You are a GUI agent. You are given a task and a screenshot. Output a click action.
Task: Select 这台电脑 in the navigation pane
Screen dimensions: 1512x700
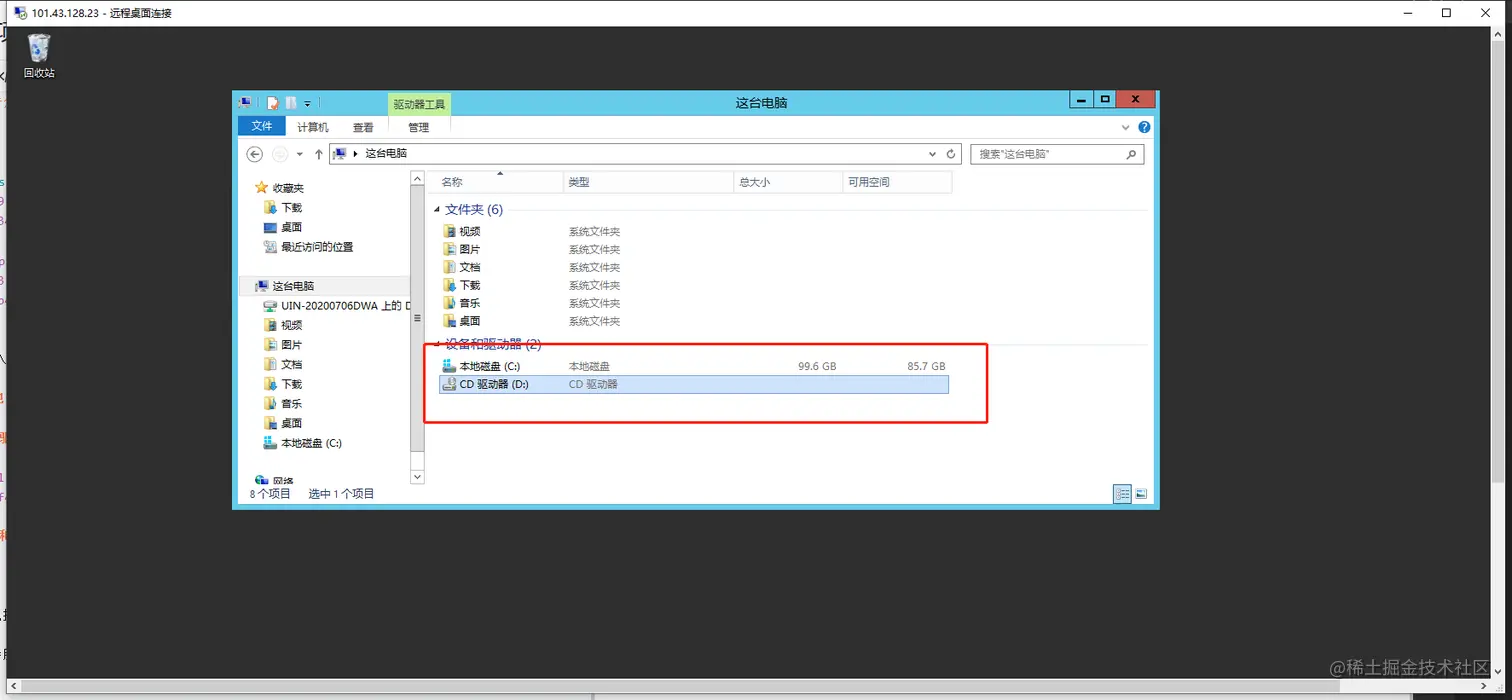[293, 286]
